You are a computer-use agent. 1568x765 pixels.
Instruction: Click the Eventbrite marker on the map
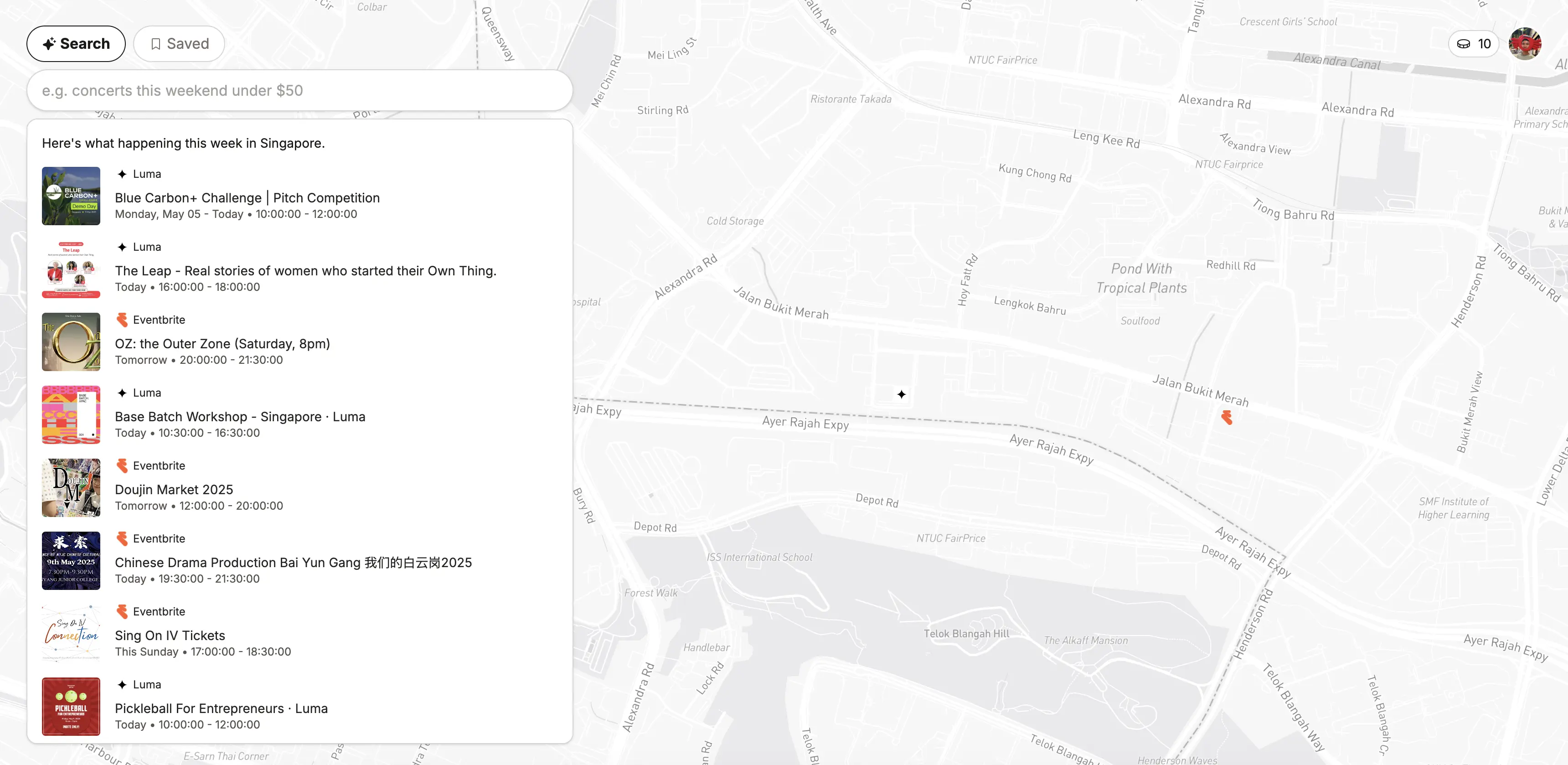(x=1227, y=417)
